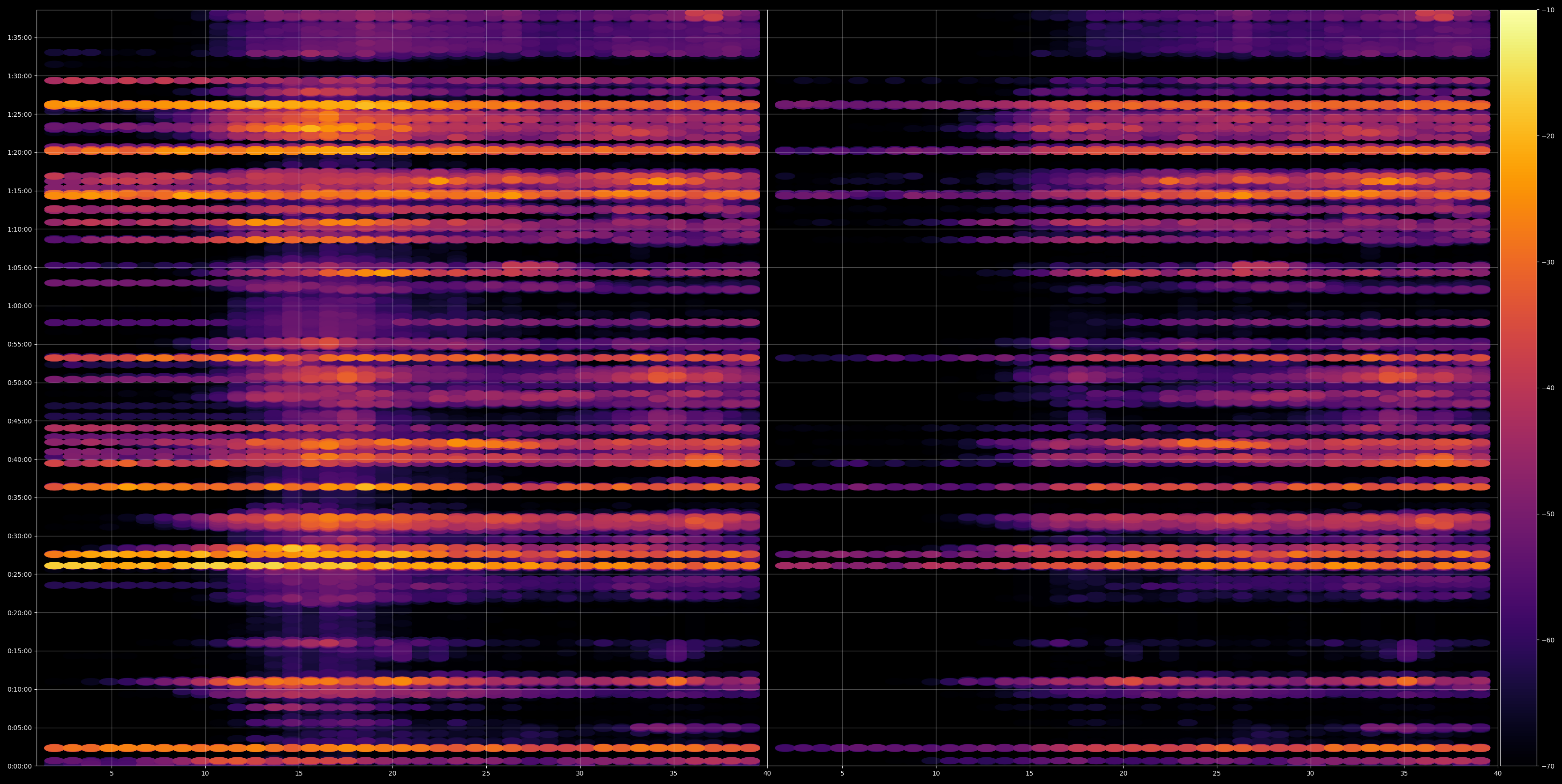The image size is (1562, 784).
Task: Click the 0:15:00 time label
Action: [19, 651]
